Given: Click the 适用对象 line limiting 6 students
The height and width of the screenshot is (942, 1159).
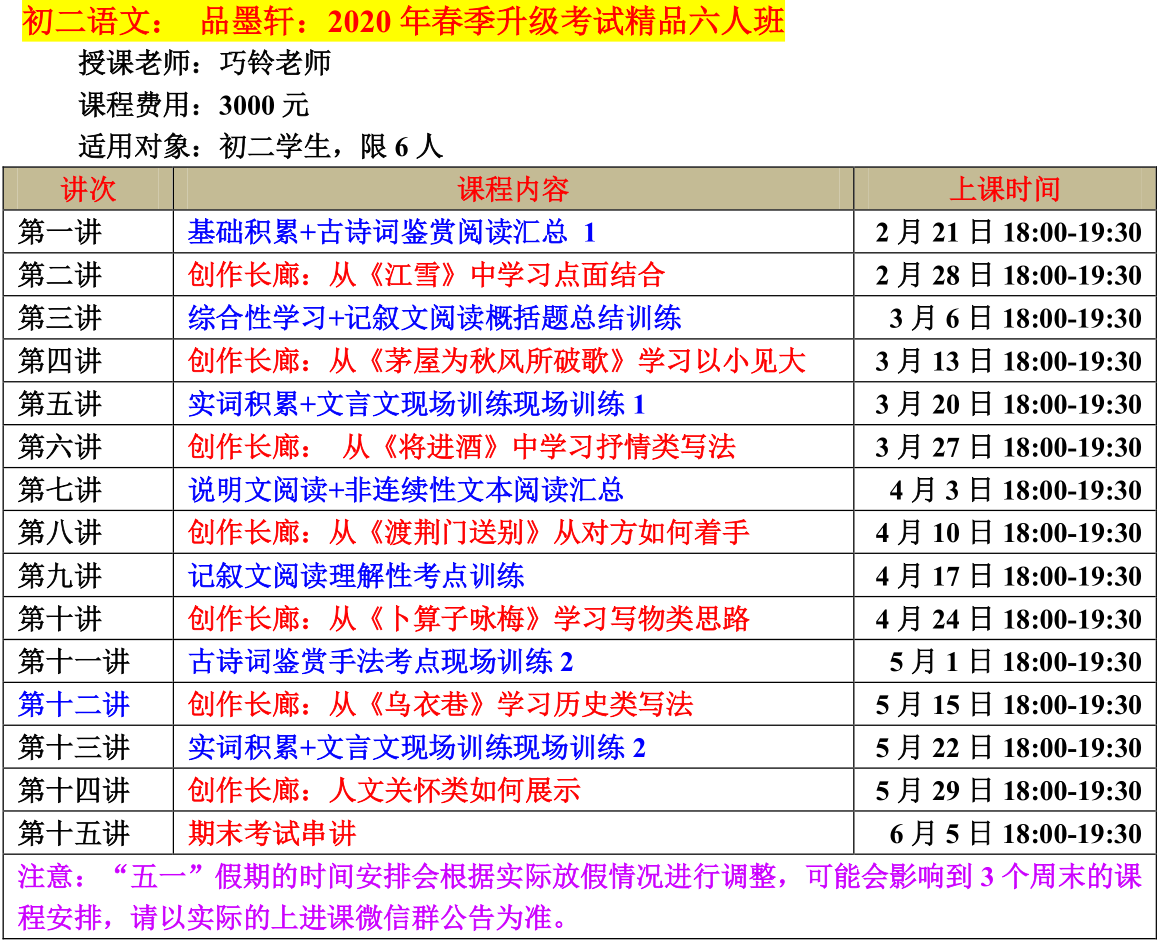Looking at the screenshot, I should tap(260, 147).
